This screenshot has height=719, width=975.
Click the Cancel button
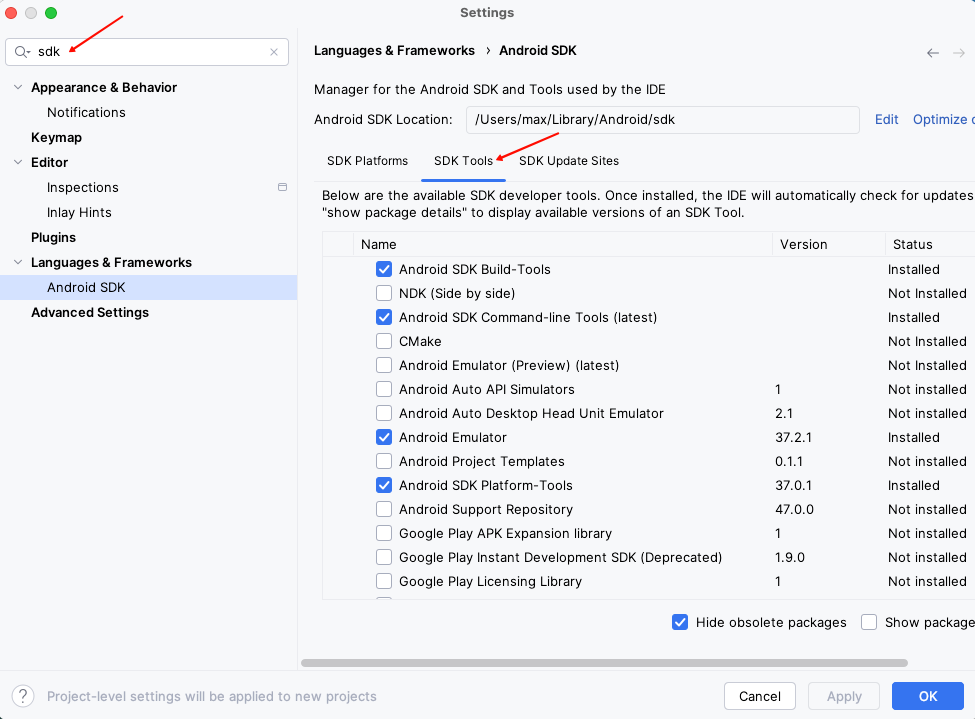759,696
